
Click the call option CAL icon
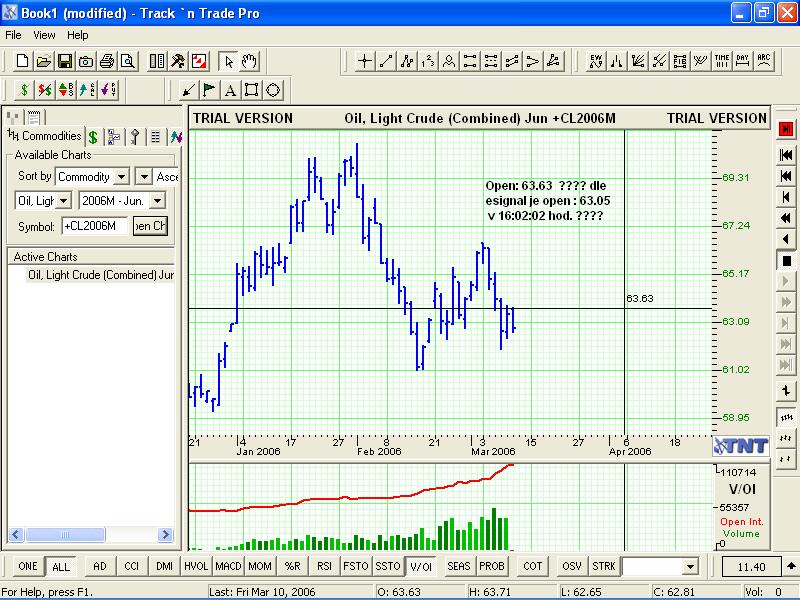(x=87, y=90)
